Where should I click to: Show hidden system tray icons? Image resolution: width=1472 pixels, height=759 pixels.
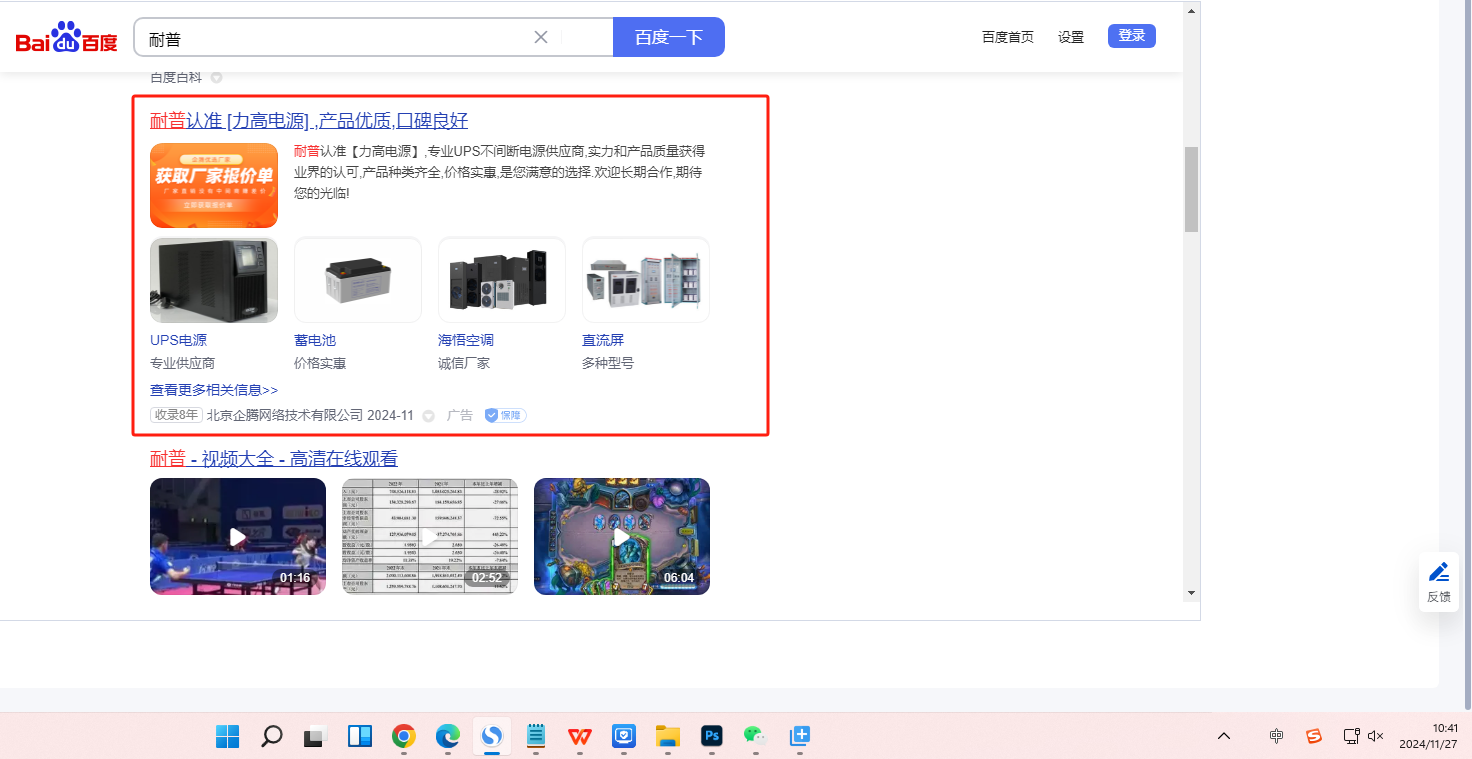point(1224,737)
